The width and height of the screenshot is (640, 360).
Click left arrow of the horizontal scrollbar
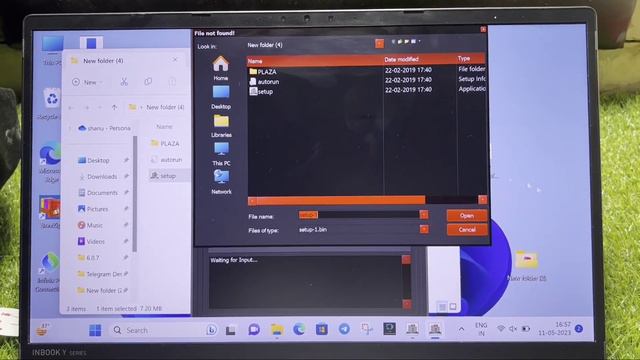click(x=252, y=200)
